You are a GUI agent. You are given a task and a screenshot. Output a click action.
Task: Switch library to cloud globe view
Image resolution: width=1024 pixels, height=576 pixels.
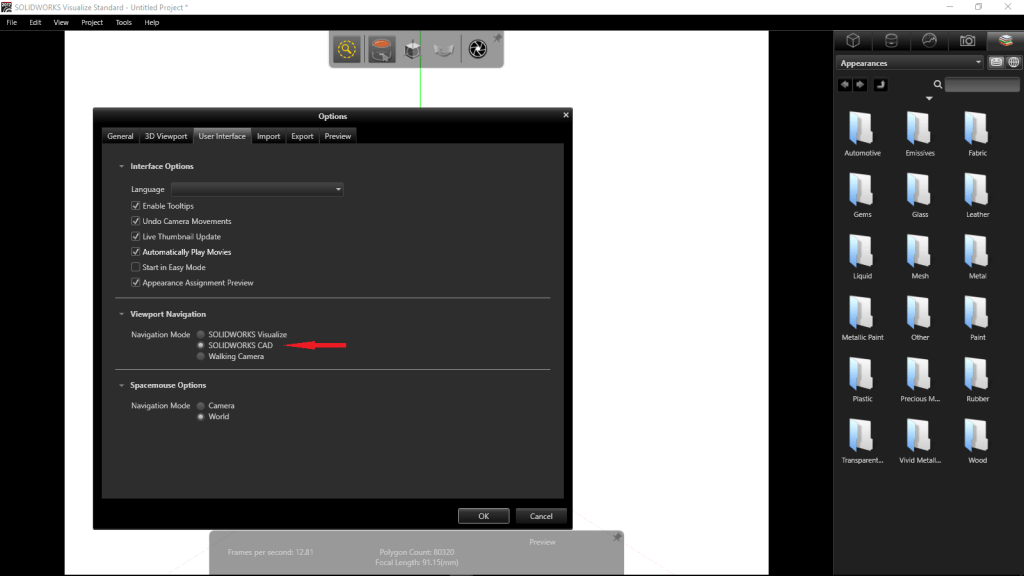point(1012,63)
